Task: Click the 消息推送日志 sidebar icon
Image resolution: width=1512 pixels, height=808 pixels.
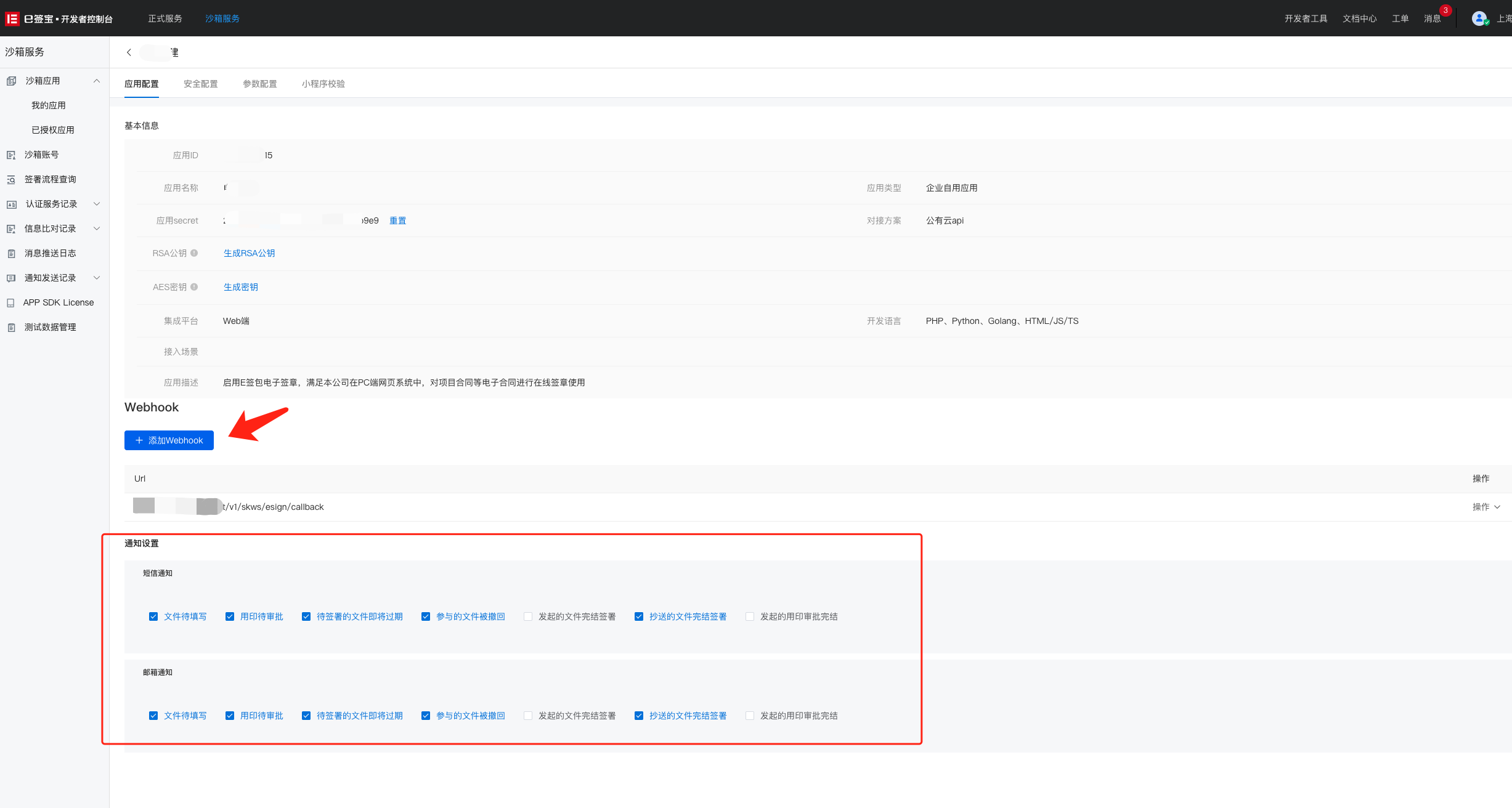Action: pyautogui.click(x=11, y=254)
